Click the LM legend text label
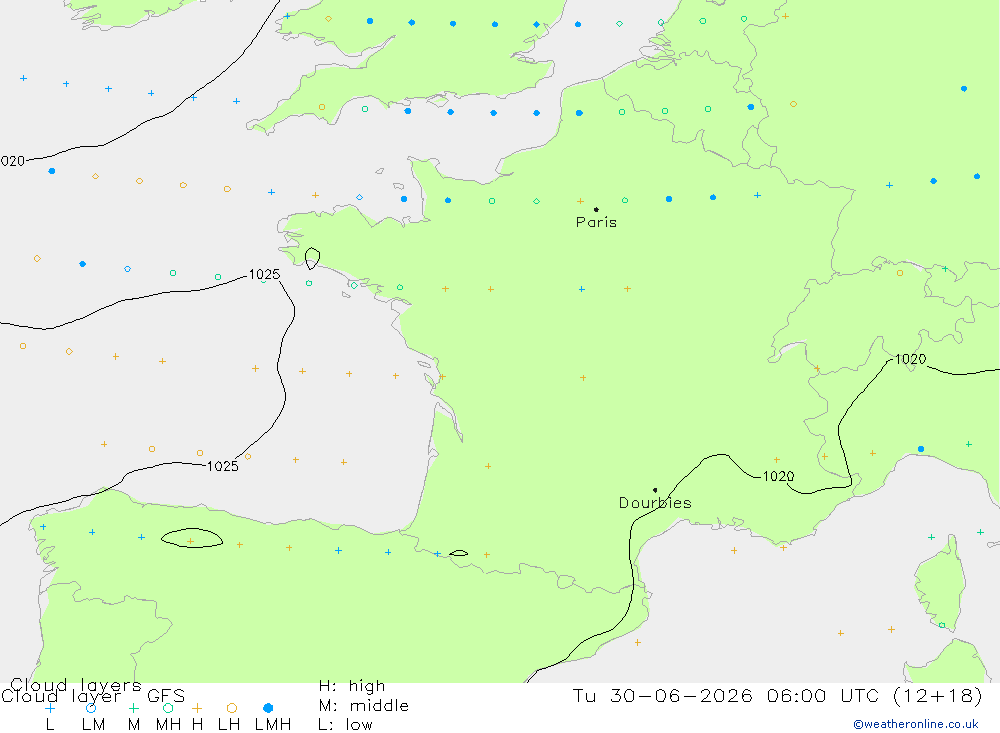Image resolution: width=1000 pixels, height=733 pixels. (93, 725)
